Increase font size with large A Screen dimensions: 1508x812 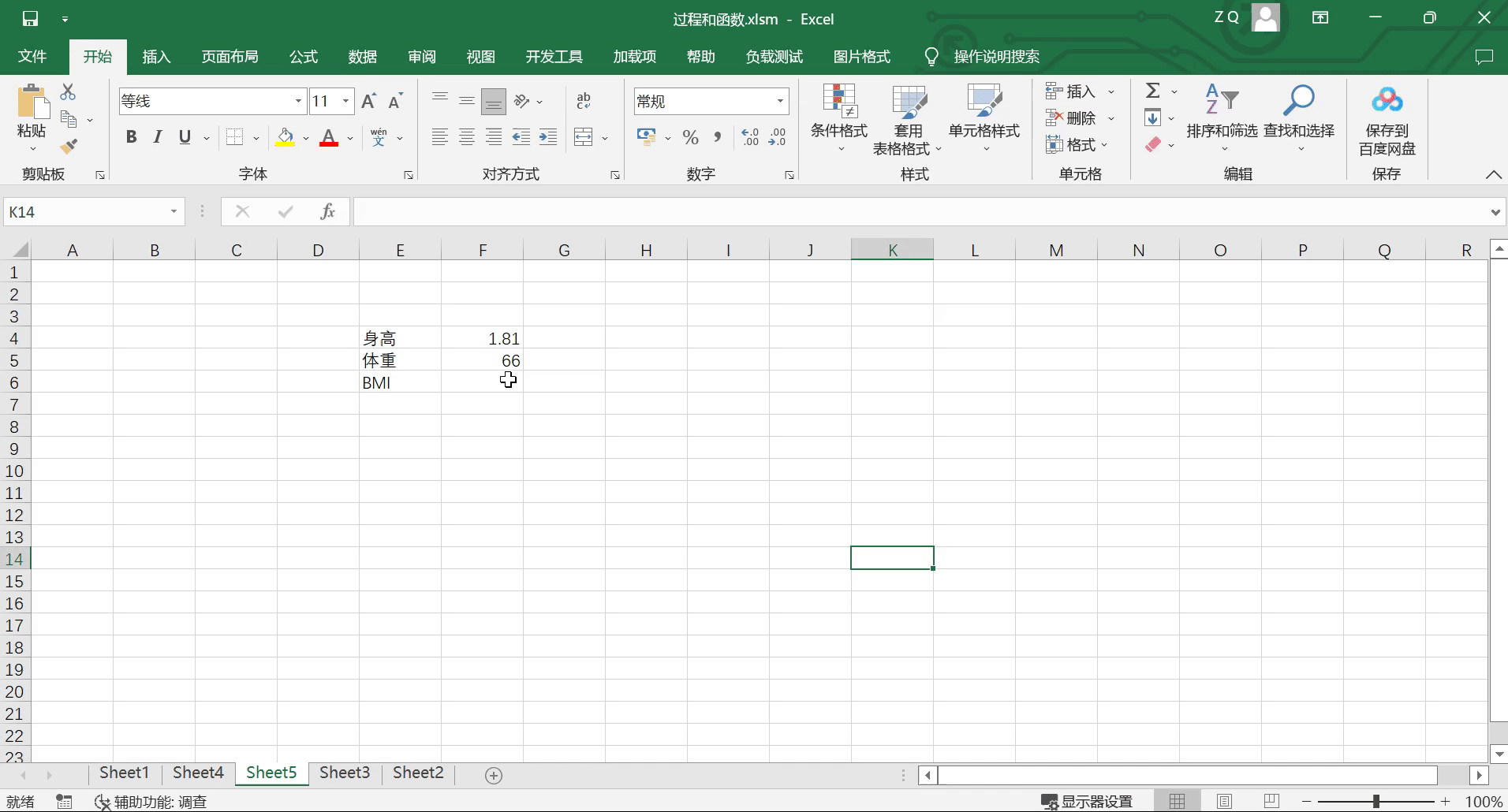click(x=368, y=101)
